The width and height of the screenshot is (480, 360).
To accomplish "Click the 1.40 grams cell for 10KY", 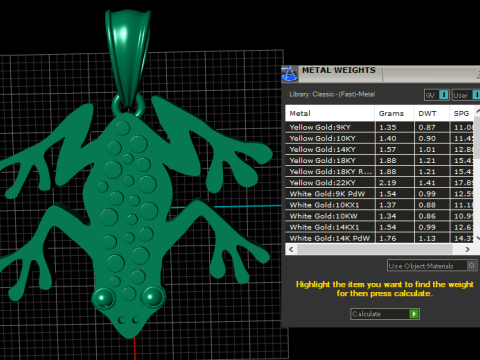I will [394, 138].
